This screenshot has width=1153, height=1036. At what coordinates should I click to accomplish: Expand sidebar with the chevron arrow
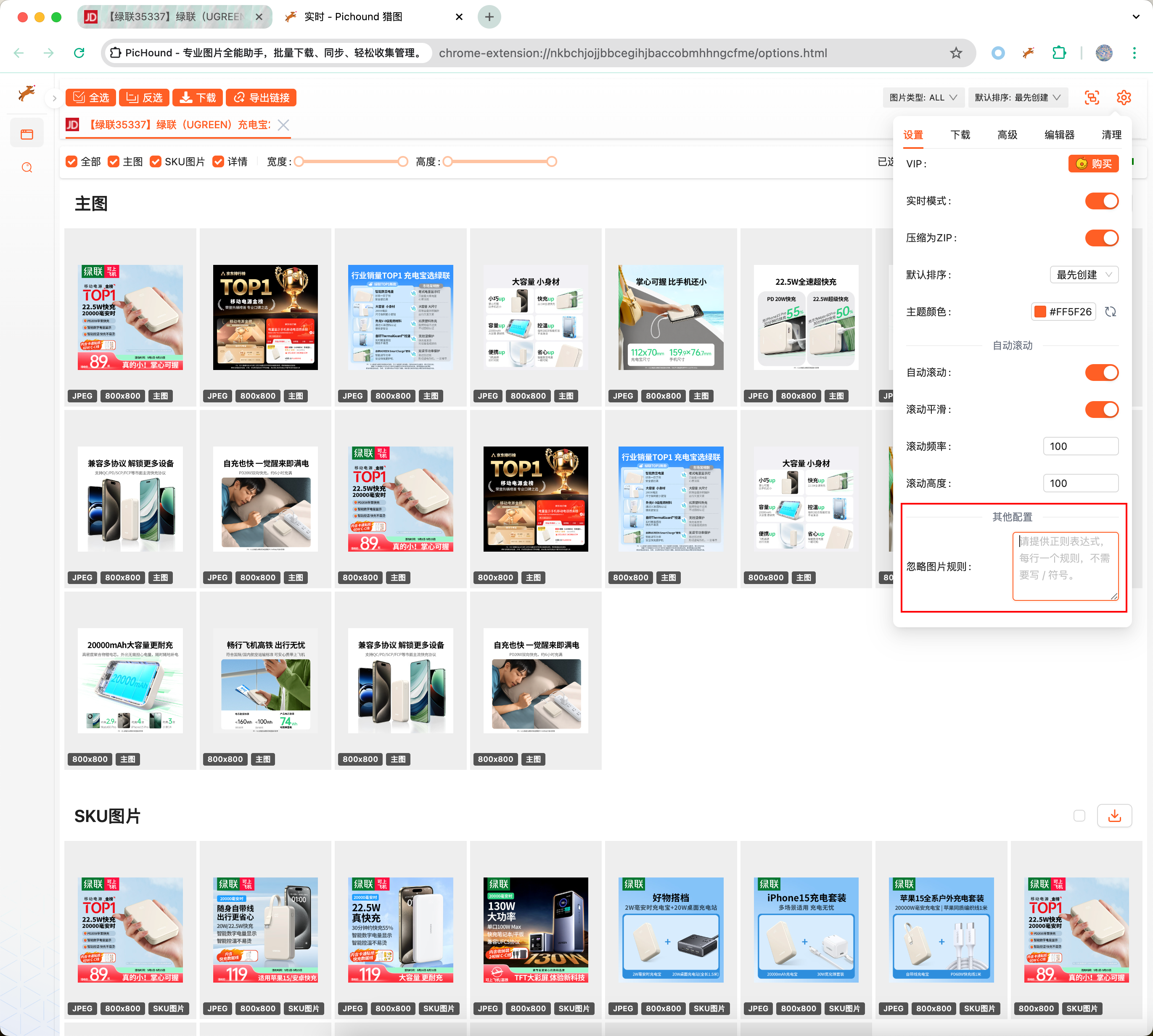point(54,98)
